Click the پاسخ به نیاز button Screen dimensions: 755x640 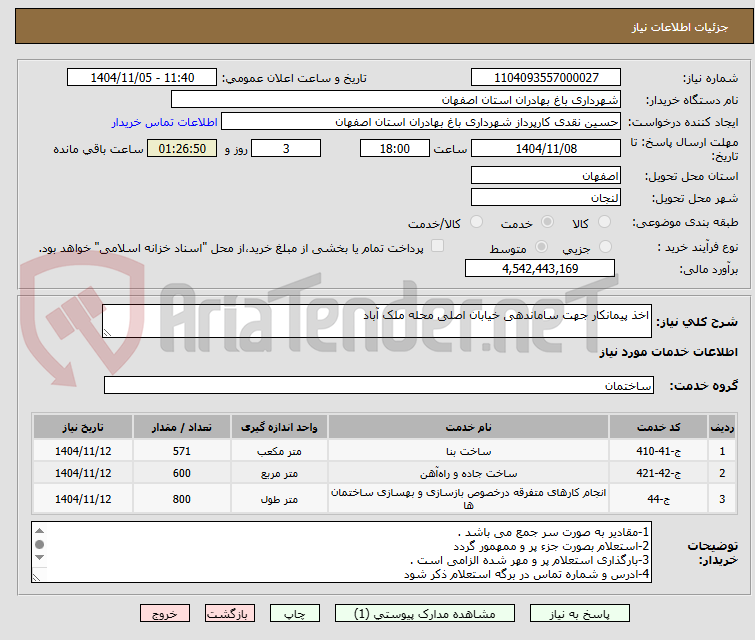580,614
